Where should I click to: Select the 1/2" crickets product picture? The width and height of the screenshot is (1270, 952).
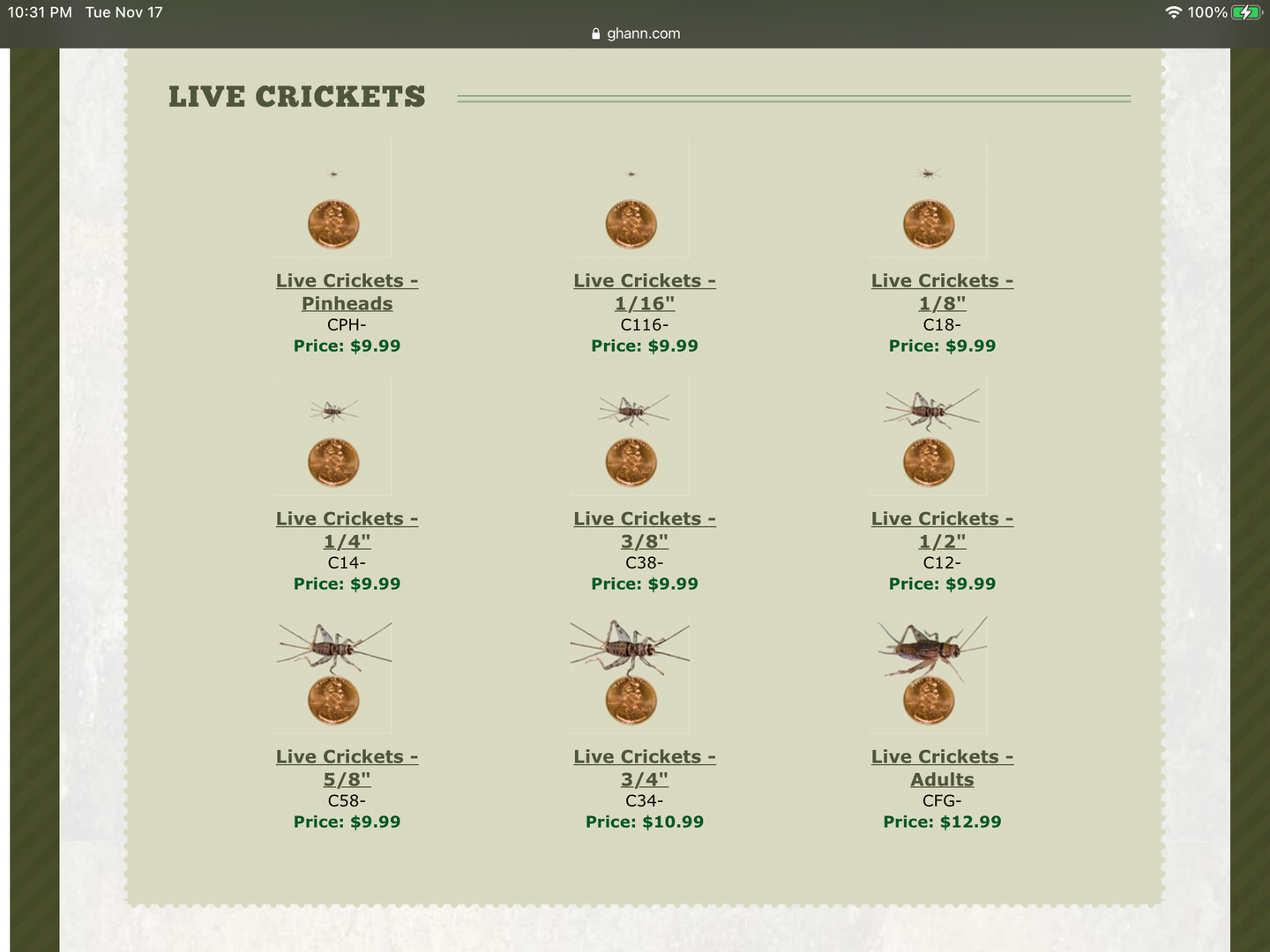928,437
